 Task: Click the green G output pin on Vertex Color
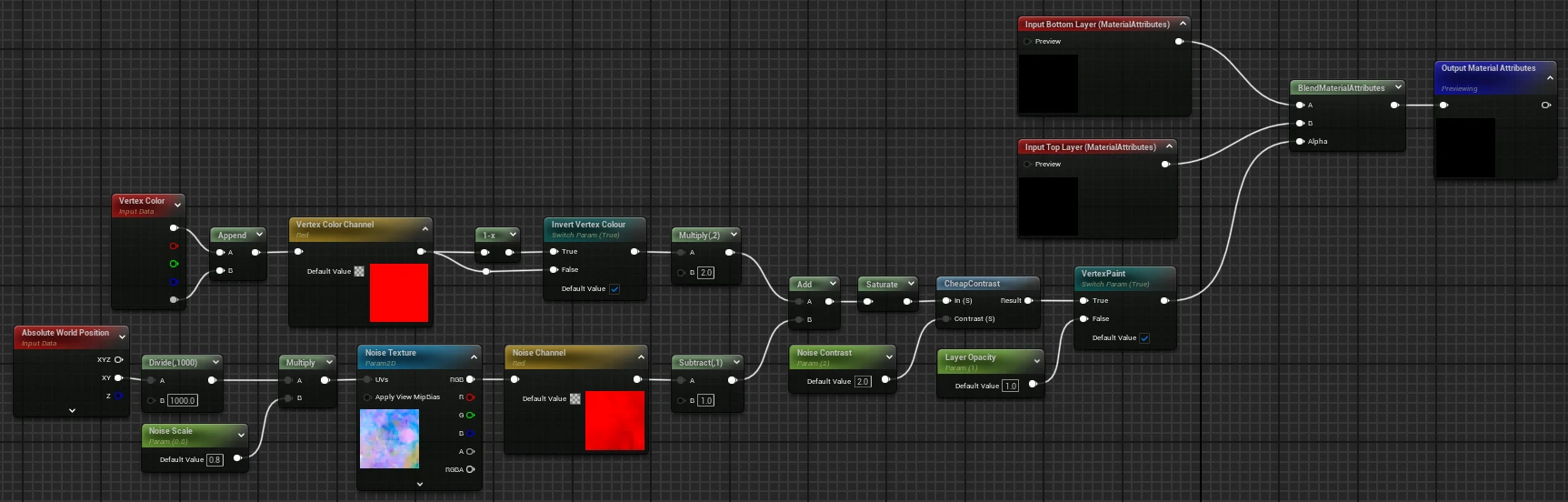(x=174, y=264)
